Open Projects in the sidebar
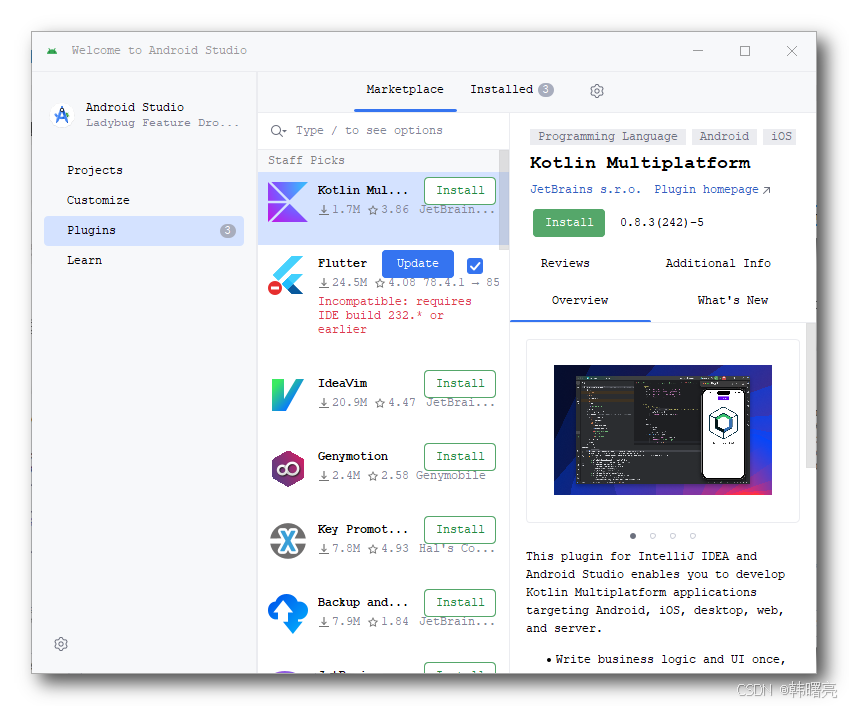Viewport: 849px width, 706px height. tap(144, 170)
